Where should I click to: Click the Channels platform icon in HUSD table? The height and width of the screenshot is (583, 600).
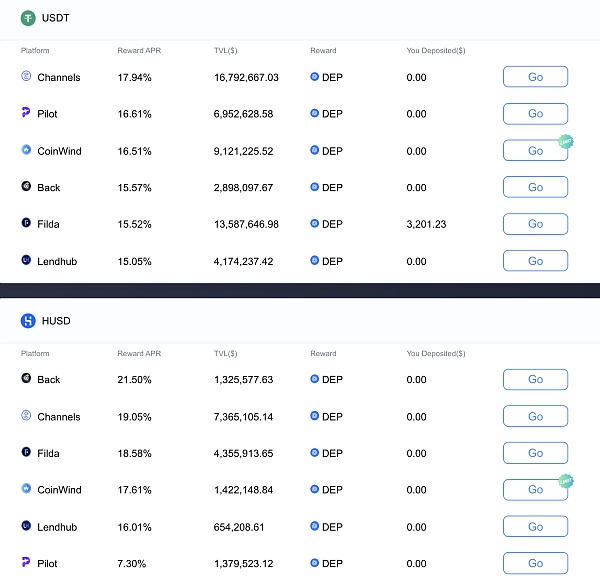pyautogui.click(x=26, y=415)
